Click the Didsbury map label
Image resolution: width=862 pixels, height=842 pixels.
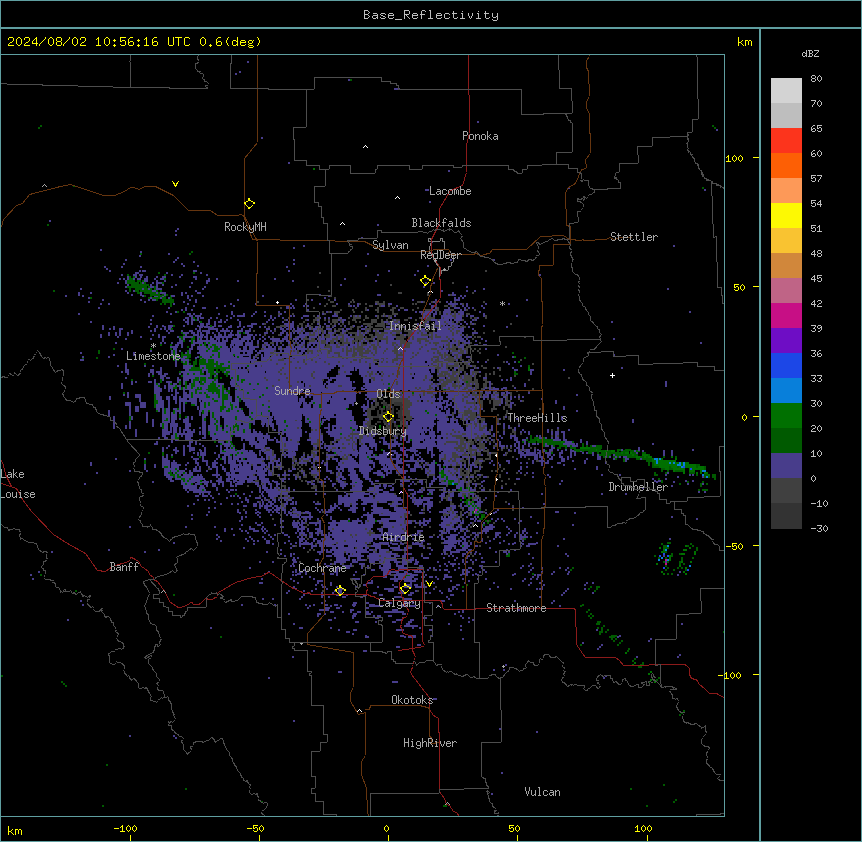[x=383, y=431]
